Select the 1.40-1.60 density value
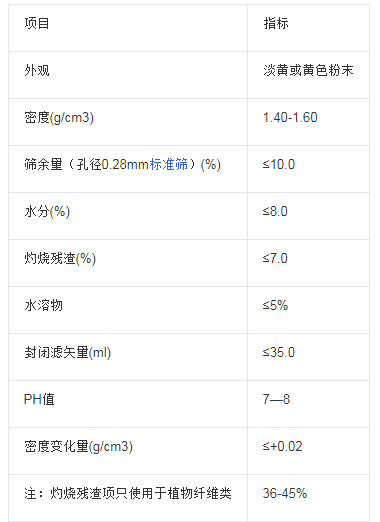Image resolution: width=380 pixels, height=522 pixels. (290, 118)
